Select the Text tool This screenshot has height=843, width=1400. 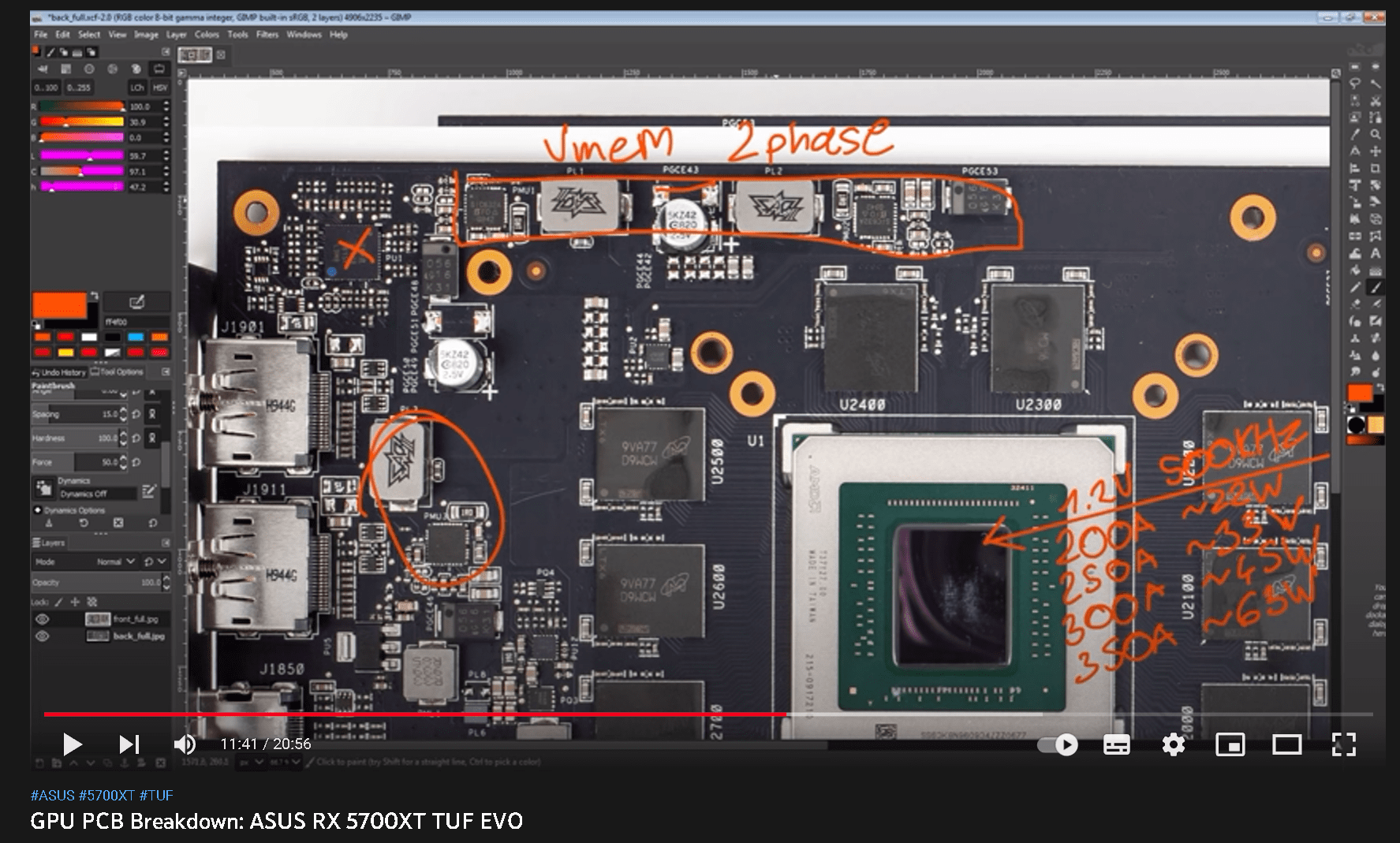pos(1375,254)
